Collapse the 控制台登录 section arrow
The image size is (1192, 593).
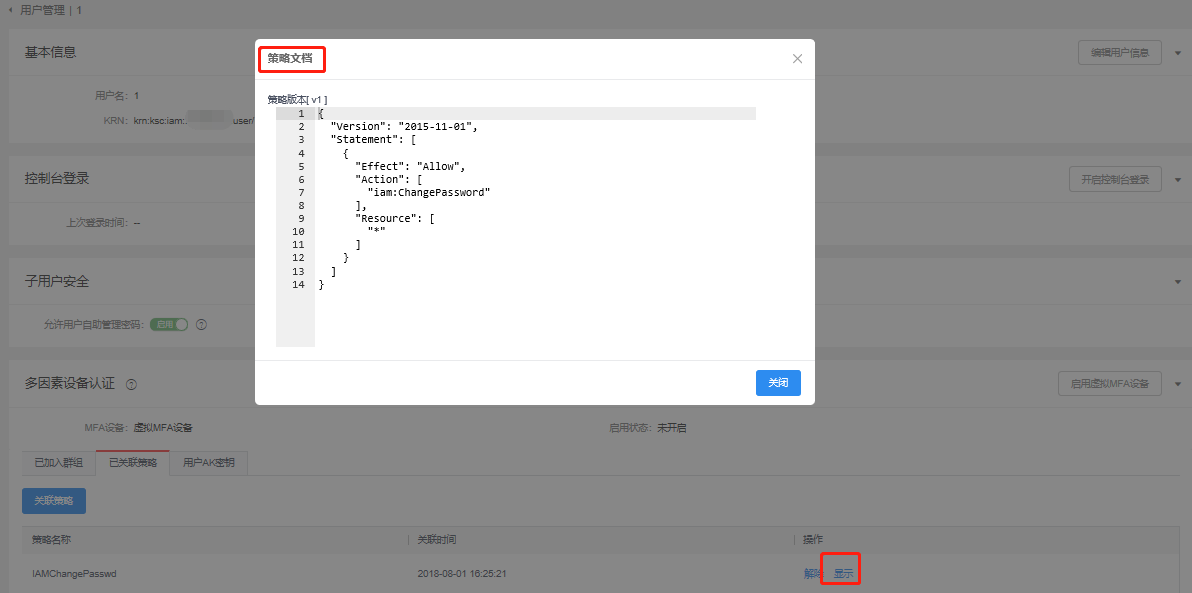point(1177,180)
